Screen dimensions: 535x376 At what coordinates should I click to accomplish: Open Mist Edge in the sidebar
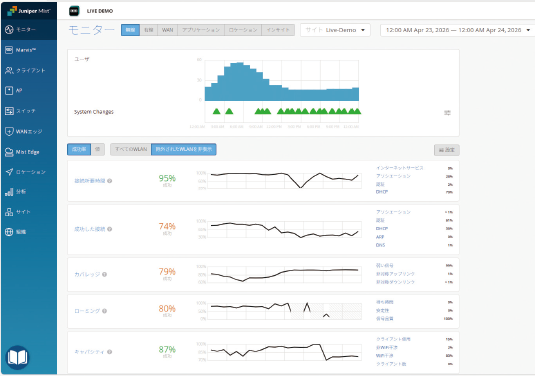pos(29,152)
